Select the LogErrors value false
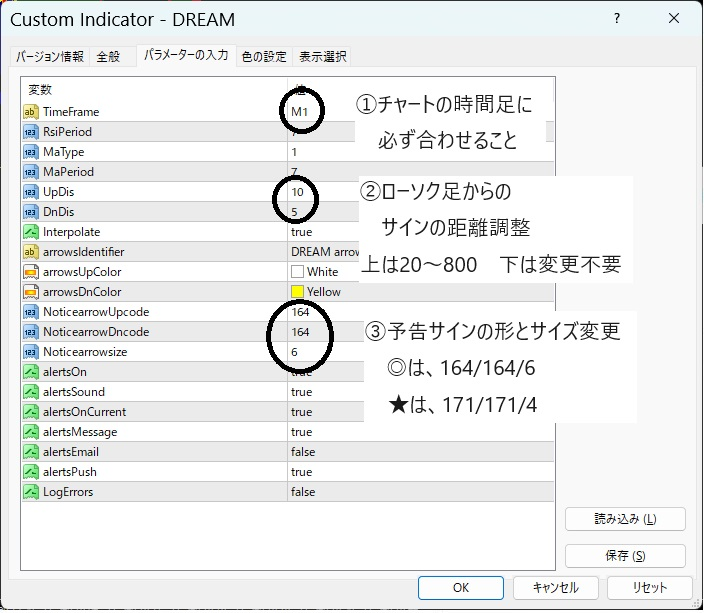704x613 pixels. [x=303, y=491]
